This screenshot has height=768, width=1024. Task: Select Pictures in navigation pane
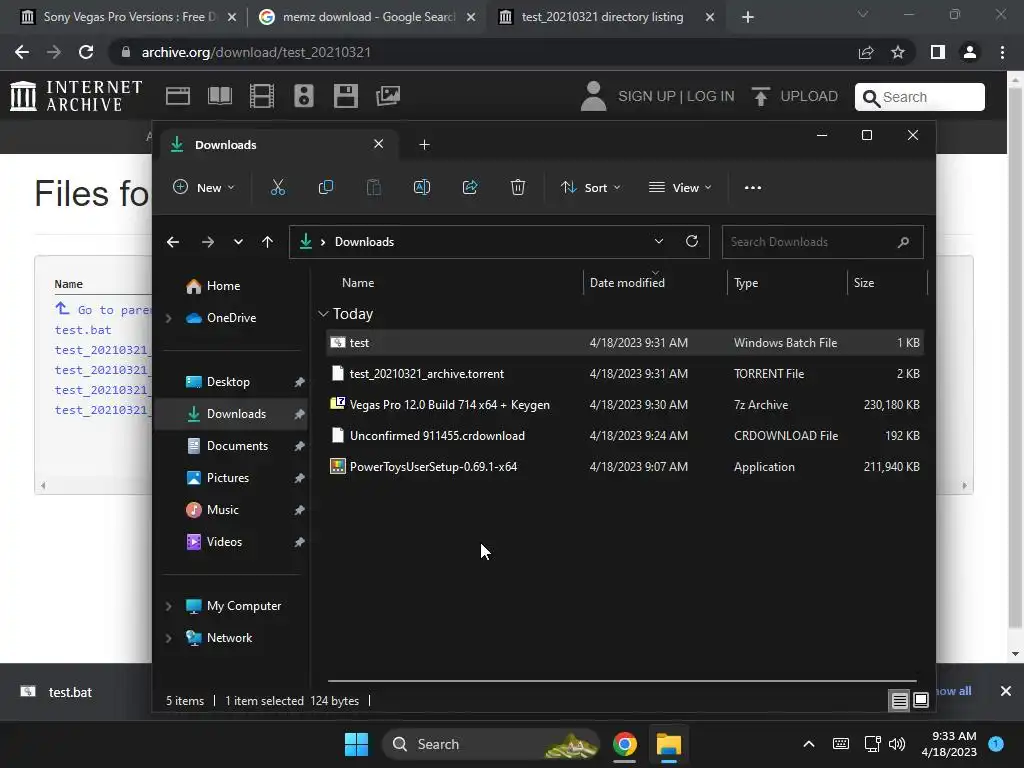[x=227, y=478]
